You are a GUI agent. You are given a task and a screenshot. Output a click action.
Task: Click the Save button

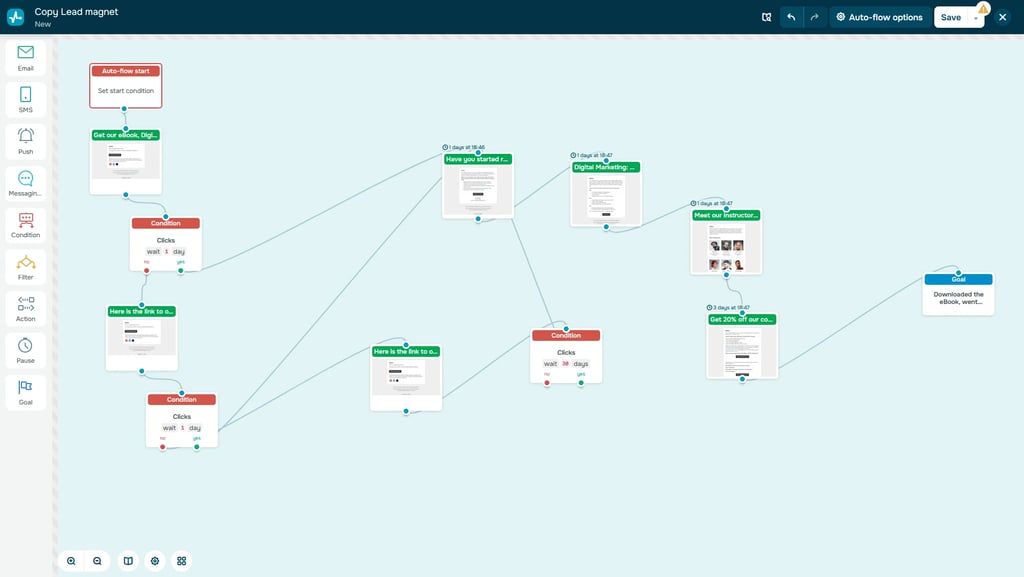pyautogui.click(x=951, y=17)
